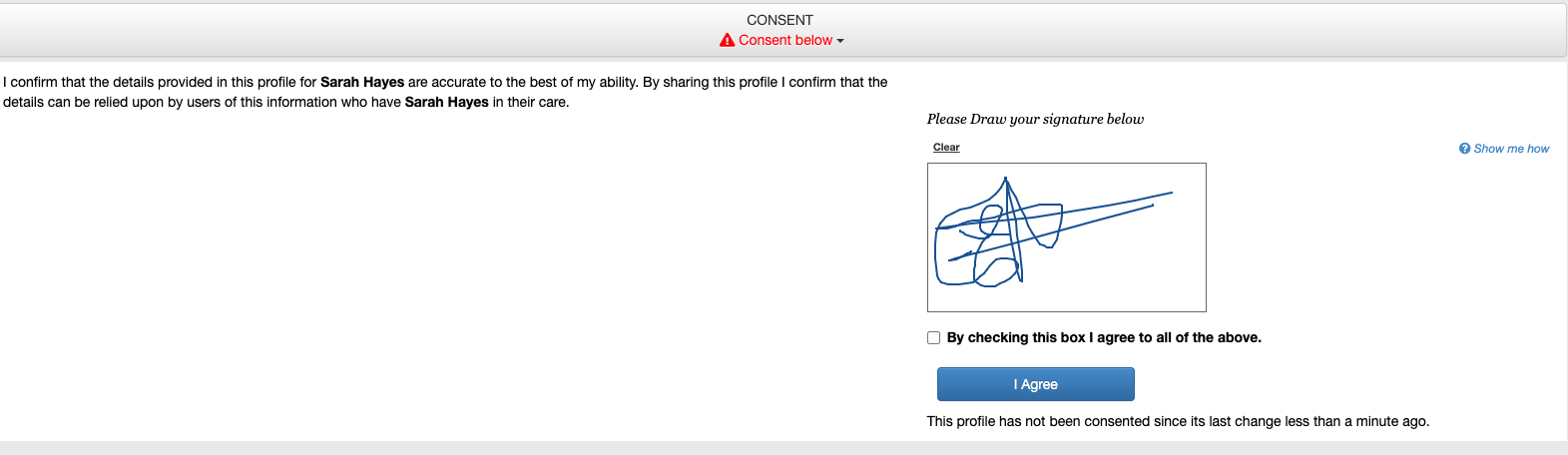Click the first bold Sarah Hayes name

(362, 83)
